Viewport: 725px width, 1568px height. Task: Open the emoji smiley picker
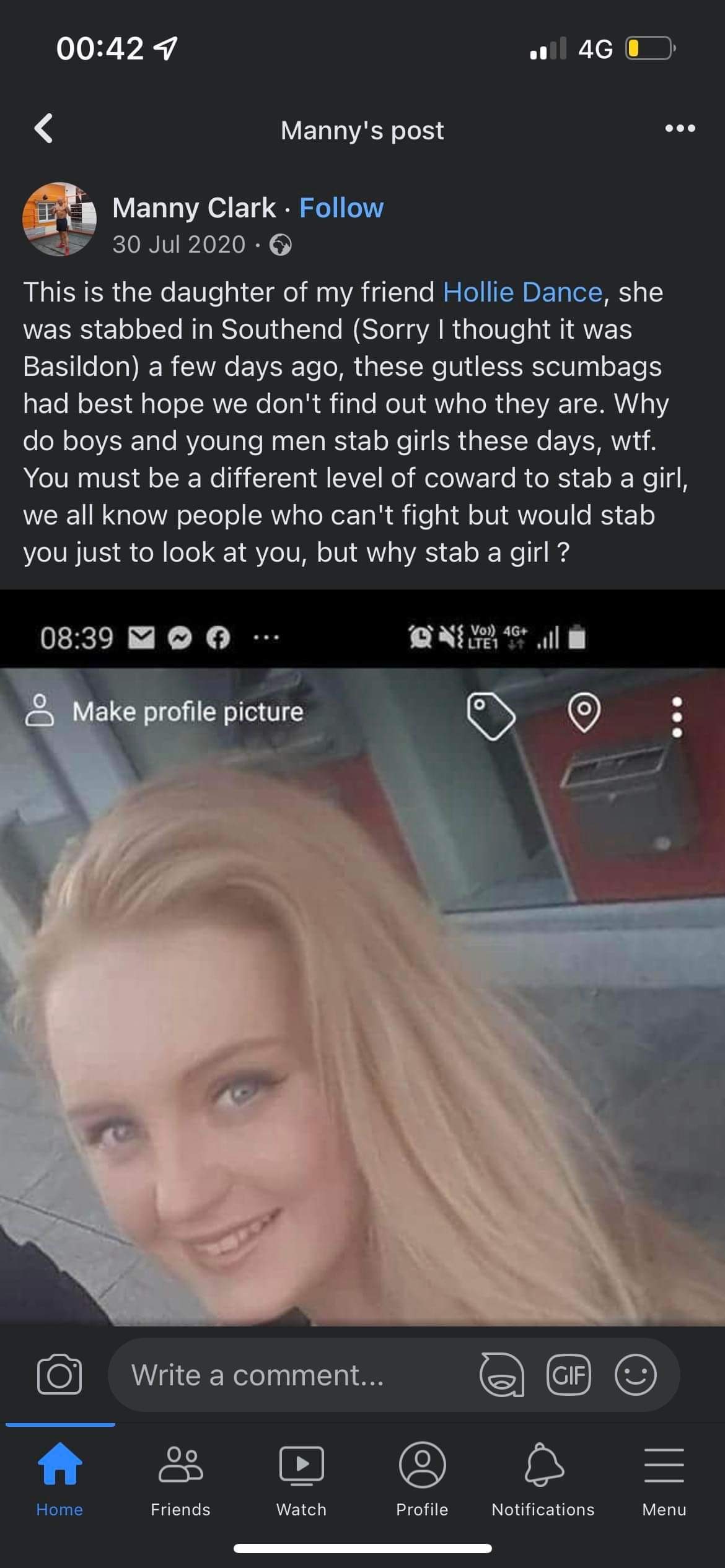tap(635, 1375)
